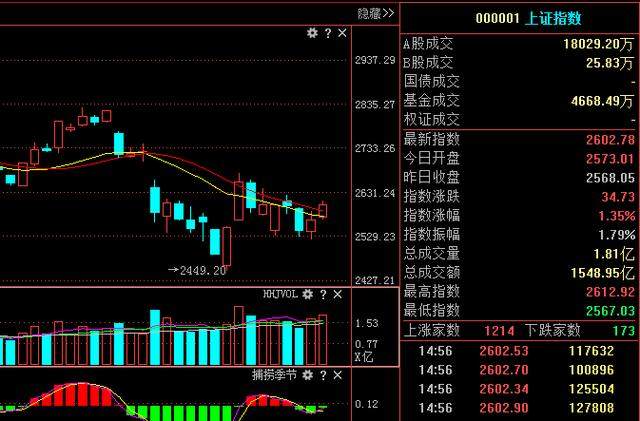Open settings gear of main K-line chart
640x421 pixels.
(x=312, y=33)
